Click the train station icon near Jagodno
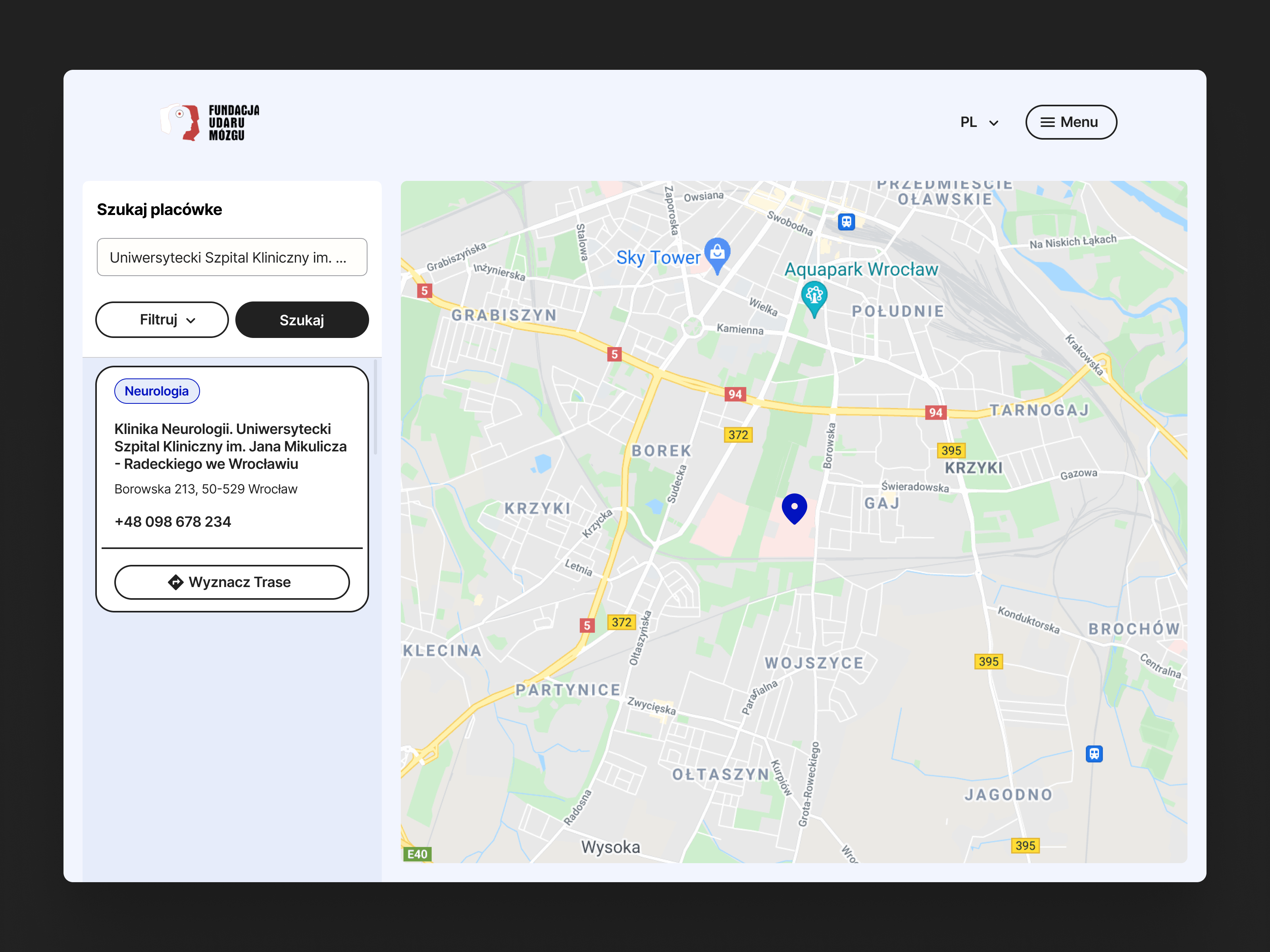Image resolution: width=1270 pixels, height=952 pixels. pos(1094,753)
